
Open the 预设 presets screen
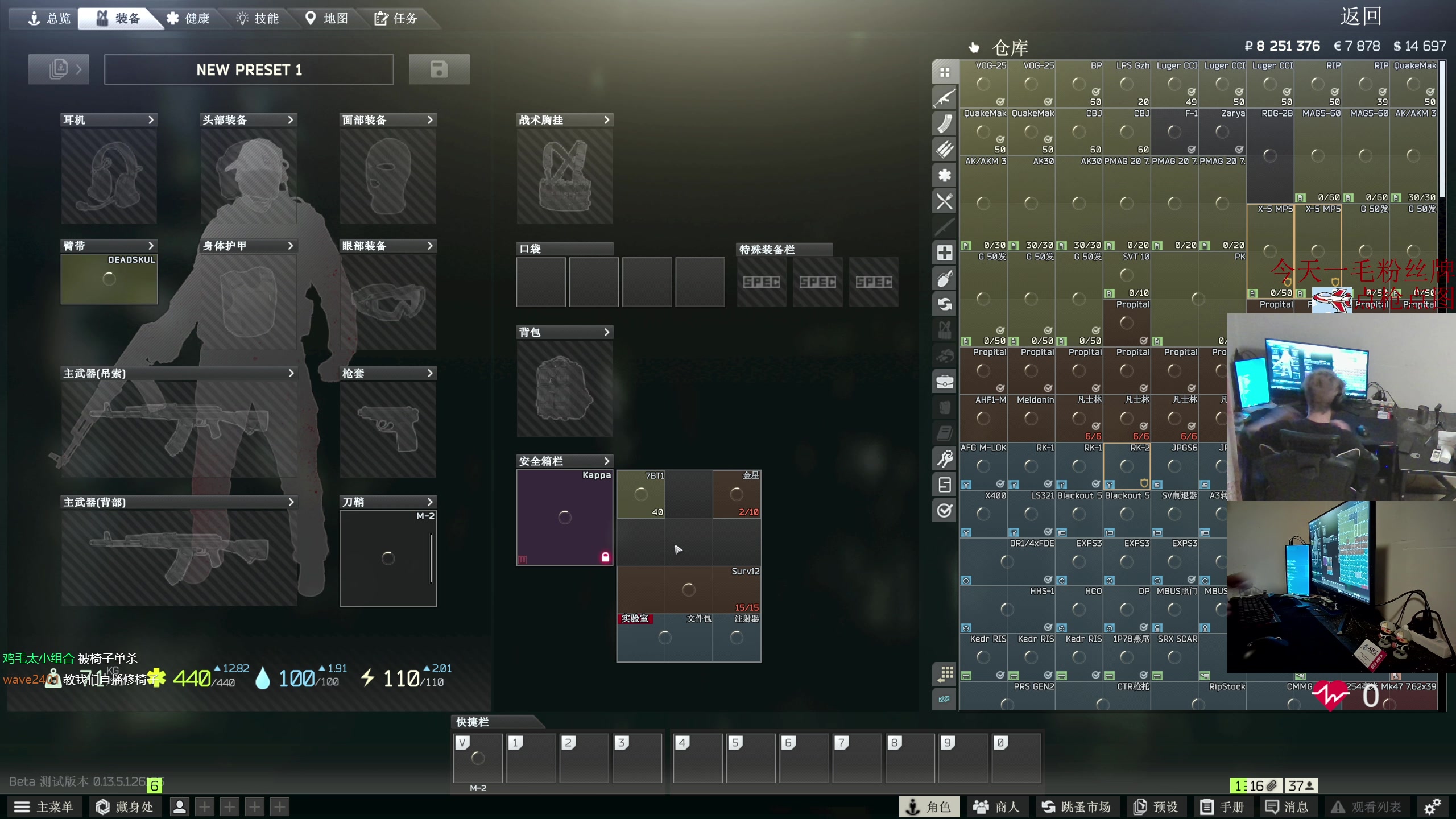1156,806
